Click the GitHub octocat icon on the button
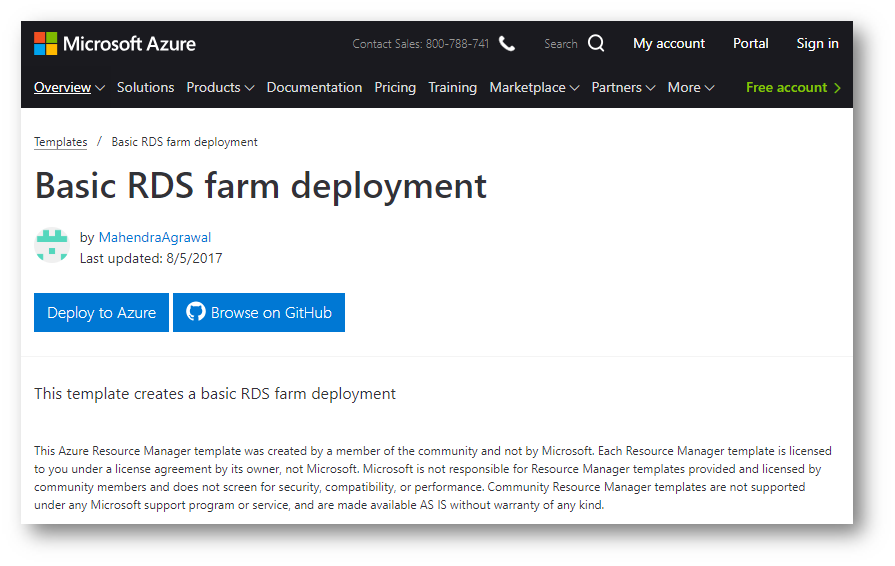The height and width of the screenshot is (566, 895). 196,312
